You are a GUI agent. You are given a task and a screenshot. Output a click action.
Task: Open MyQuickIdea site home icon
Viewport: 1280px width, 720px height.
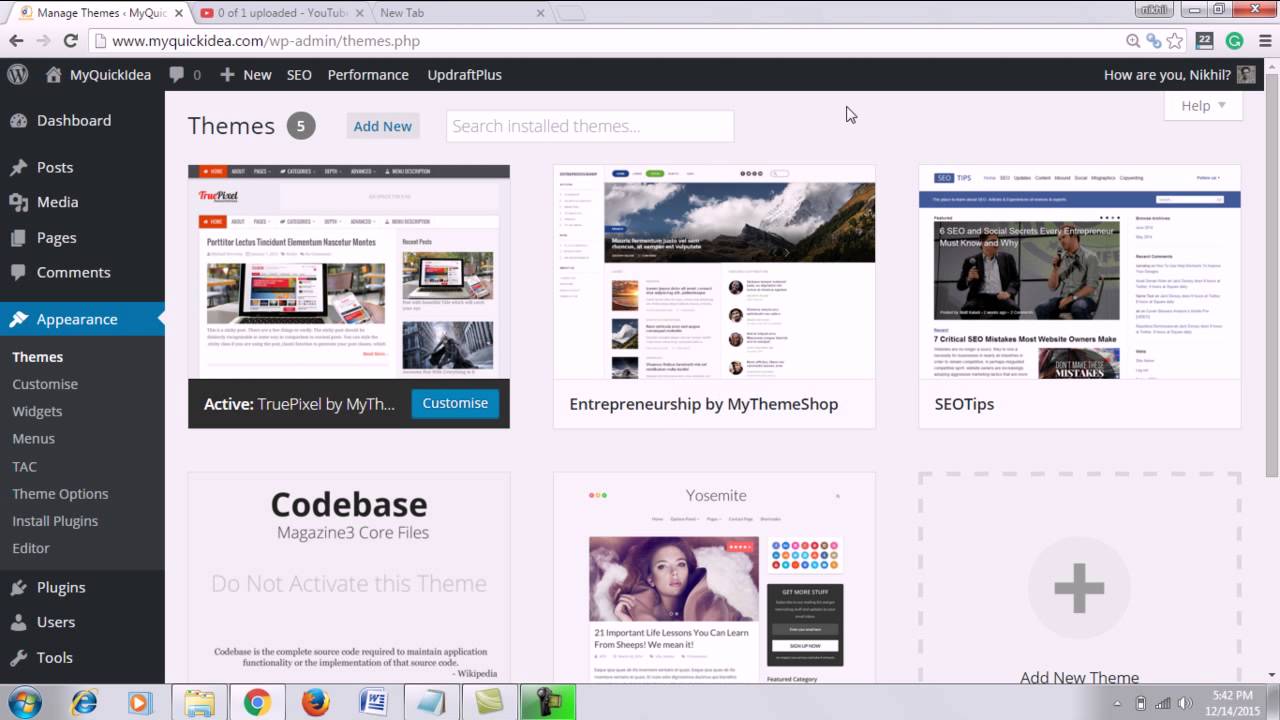(x=53, y=75)
